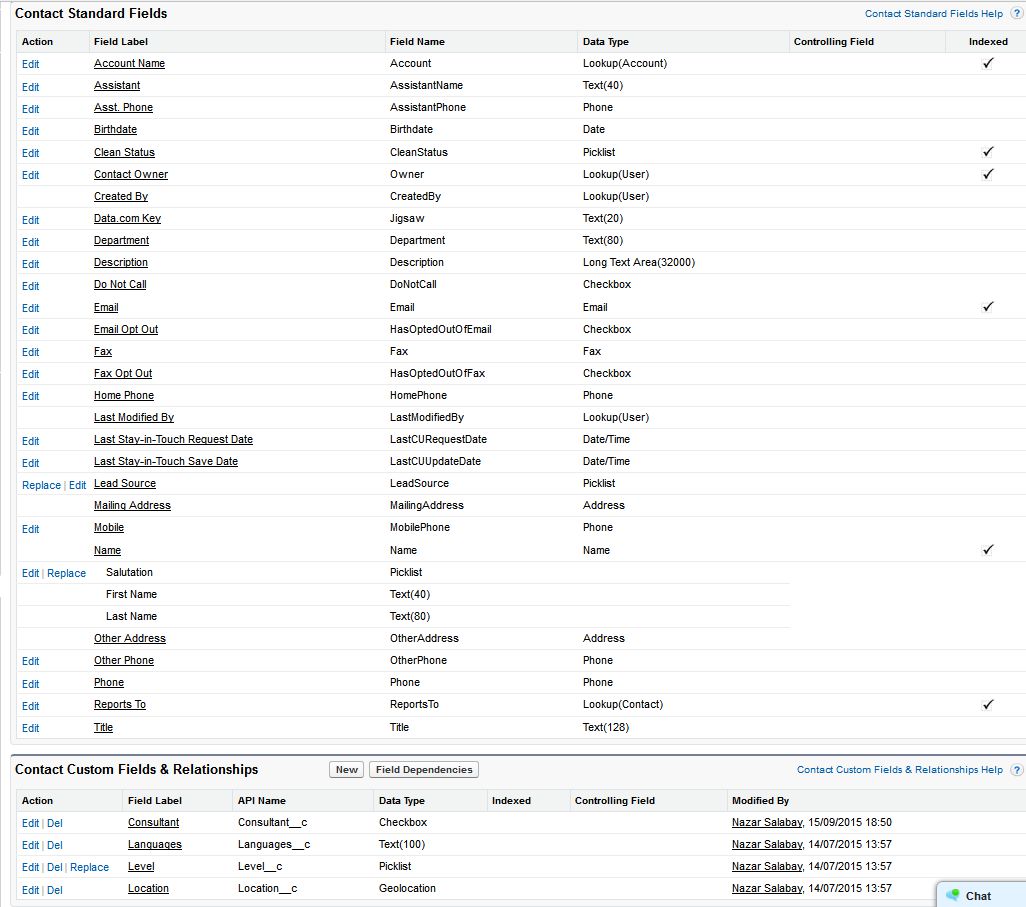The height and width of the screenshot is (907, 1026).
Task: Open the Contact Owner field details
Action: tap(131, 174)
